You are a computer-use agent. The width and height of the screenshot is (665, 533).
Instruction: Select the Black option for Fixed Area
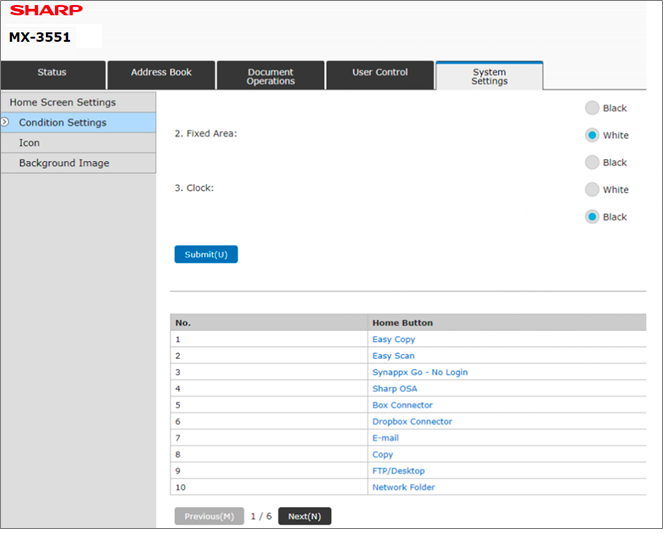pos(592,162)
